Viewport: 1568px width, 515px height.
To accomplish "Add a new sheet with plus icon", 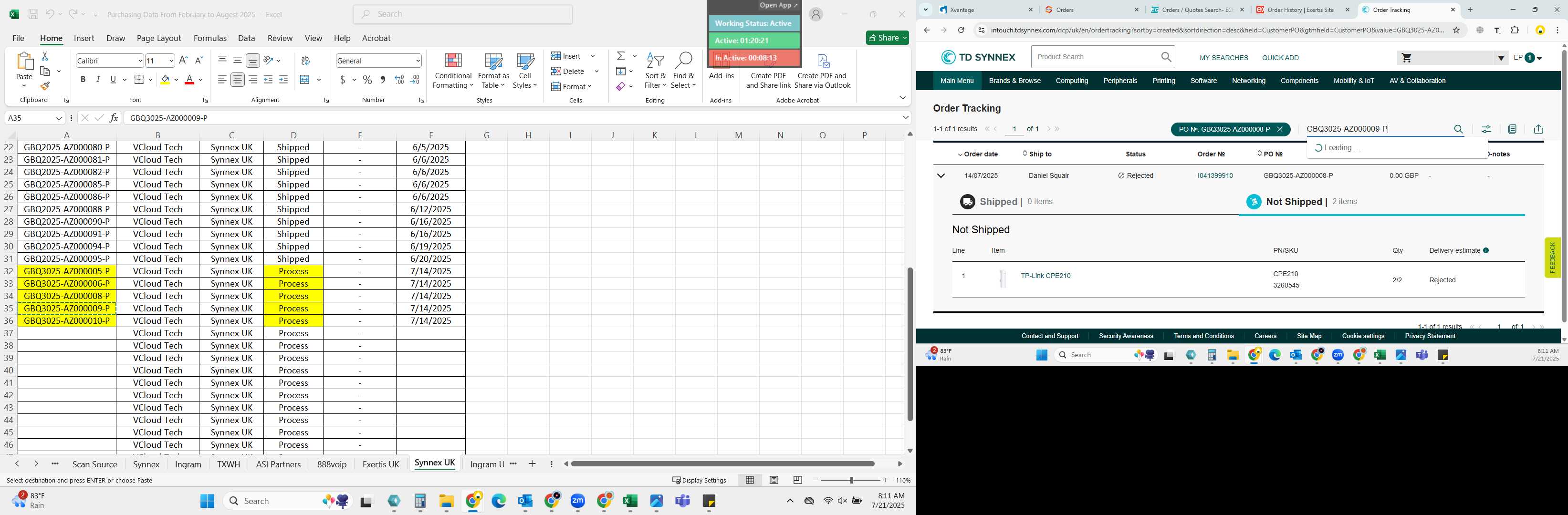I will 532,464.
